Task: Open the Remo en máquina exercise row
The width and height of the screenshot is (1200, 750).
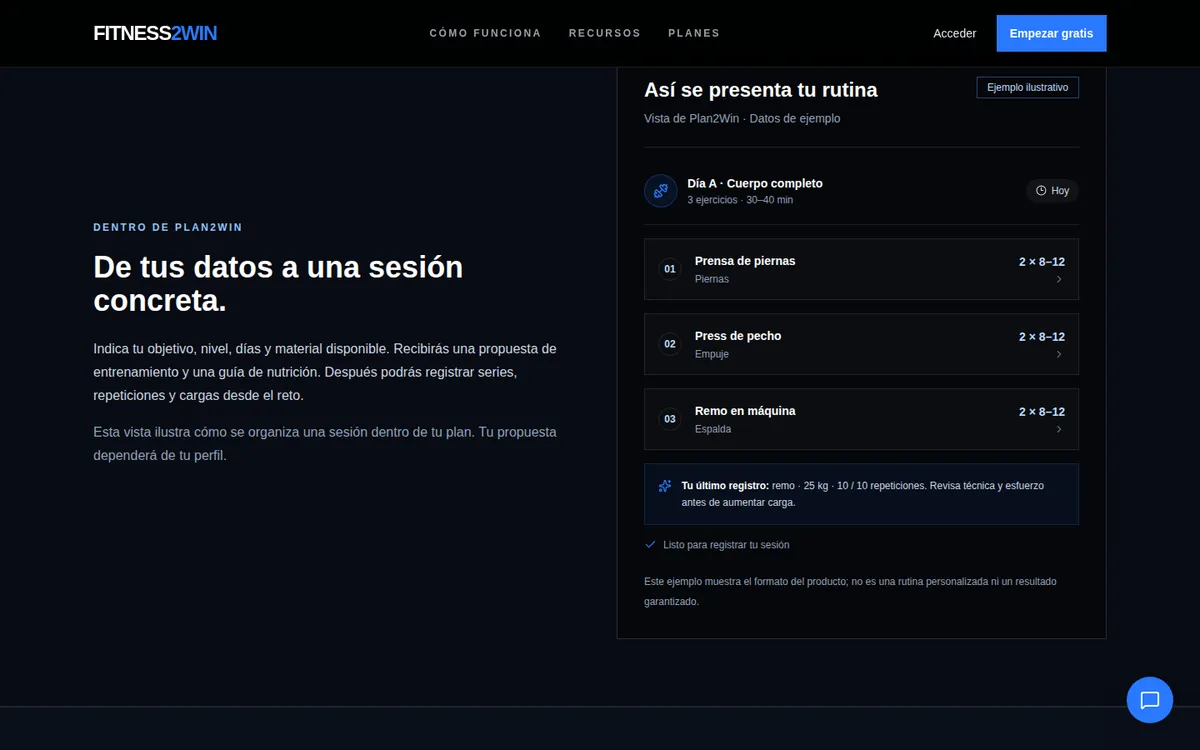Action: [x=861, y=419]
